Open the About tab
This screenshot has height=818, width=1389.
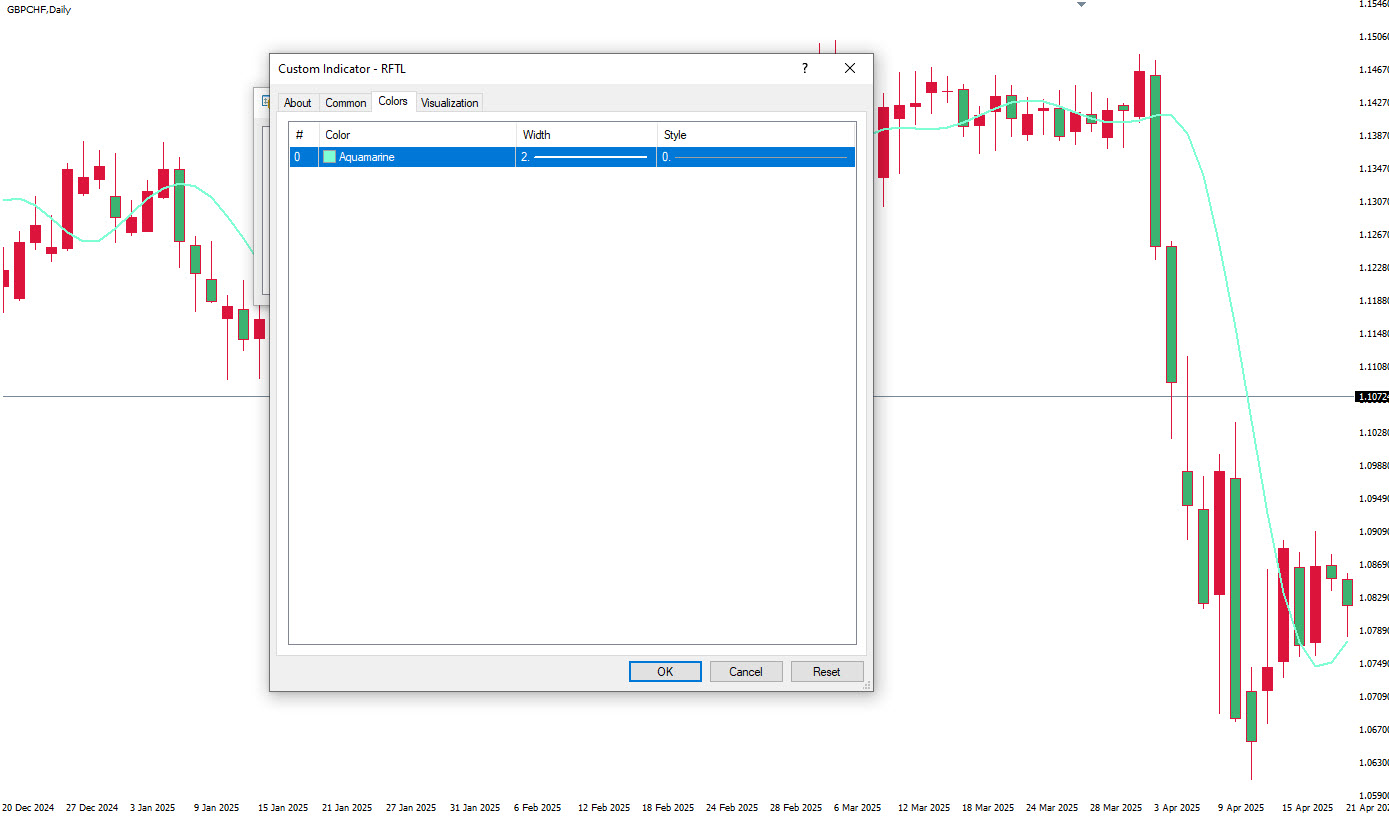(297, 103)
